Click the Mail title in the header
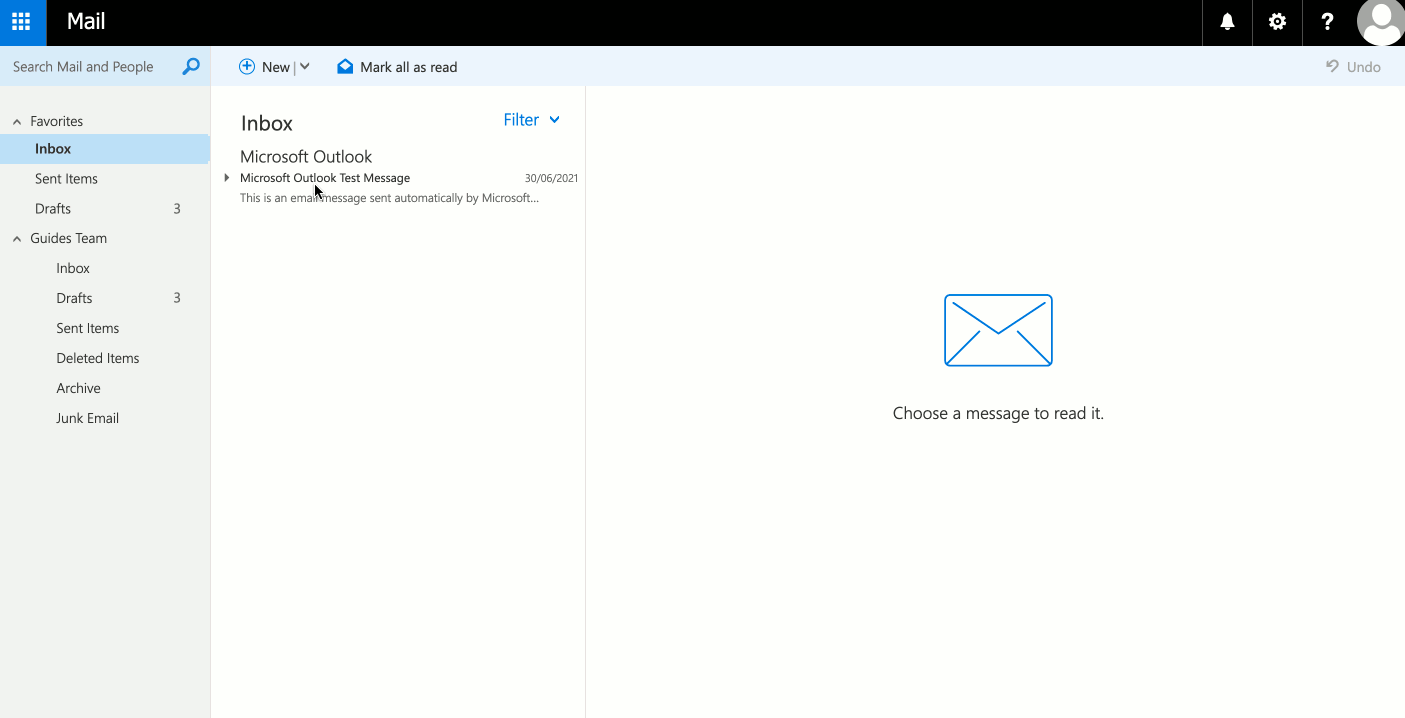Image resolution: width=1405 pixels, height=718 pixels. [x=85, y=22]
